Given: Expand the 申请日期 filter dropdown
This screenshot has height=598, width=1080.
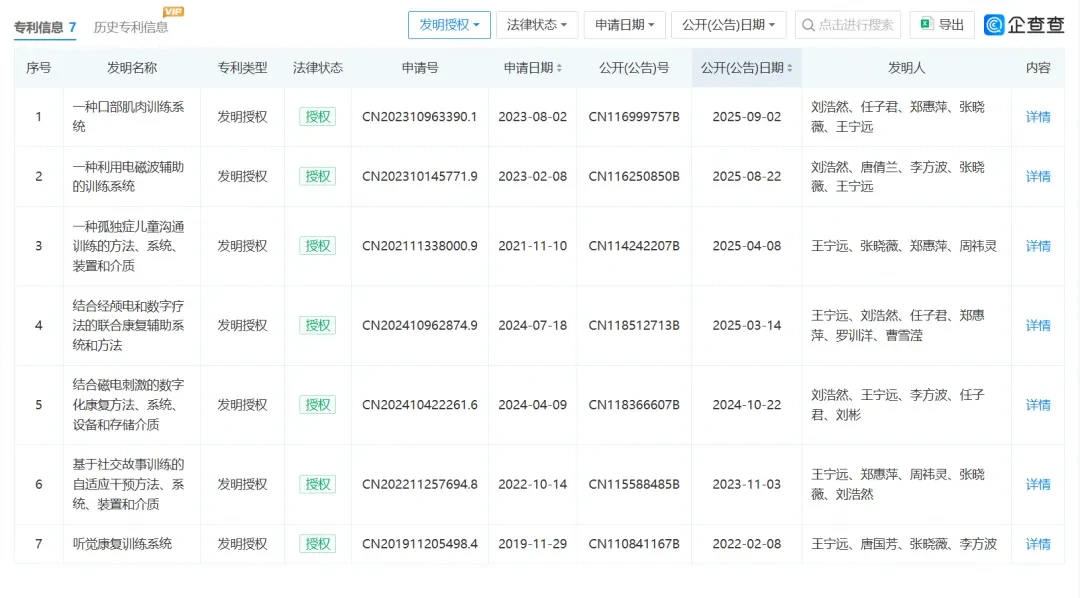Looking at the screenshot, I should [x=624, y=25].
